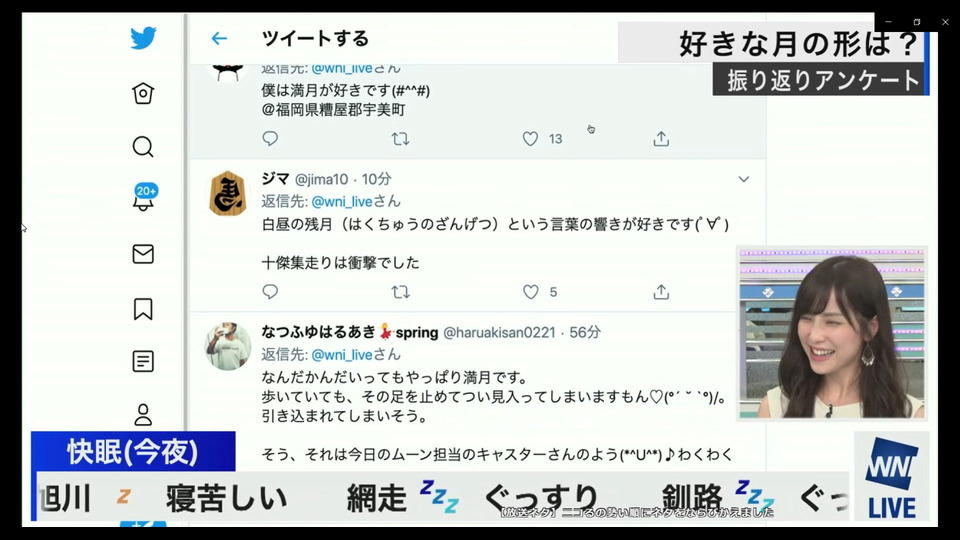Open the Twitter home bird logo
The height and width of the screenshot is (540, 960).
(x=143, y=38)
